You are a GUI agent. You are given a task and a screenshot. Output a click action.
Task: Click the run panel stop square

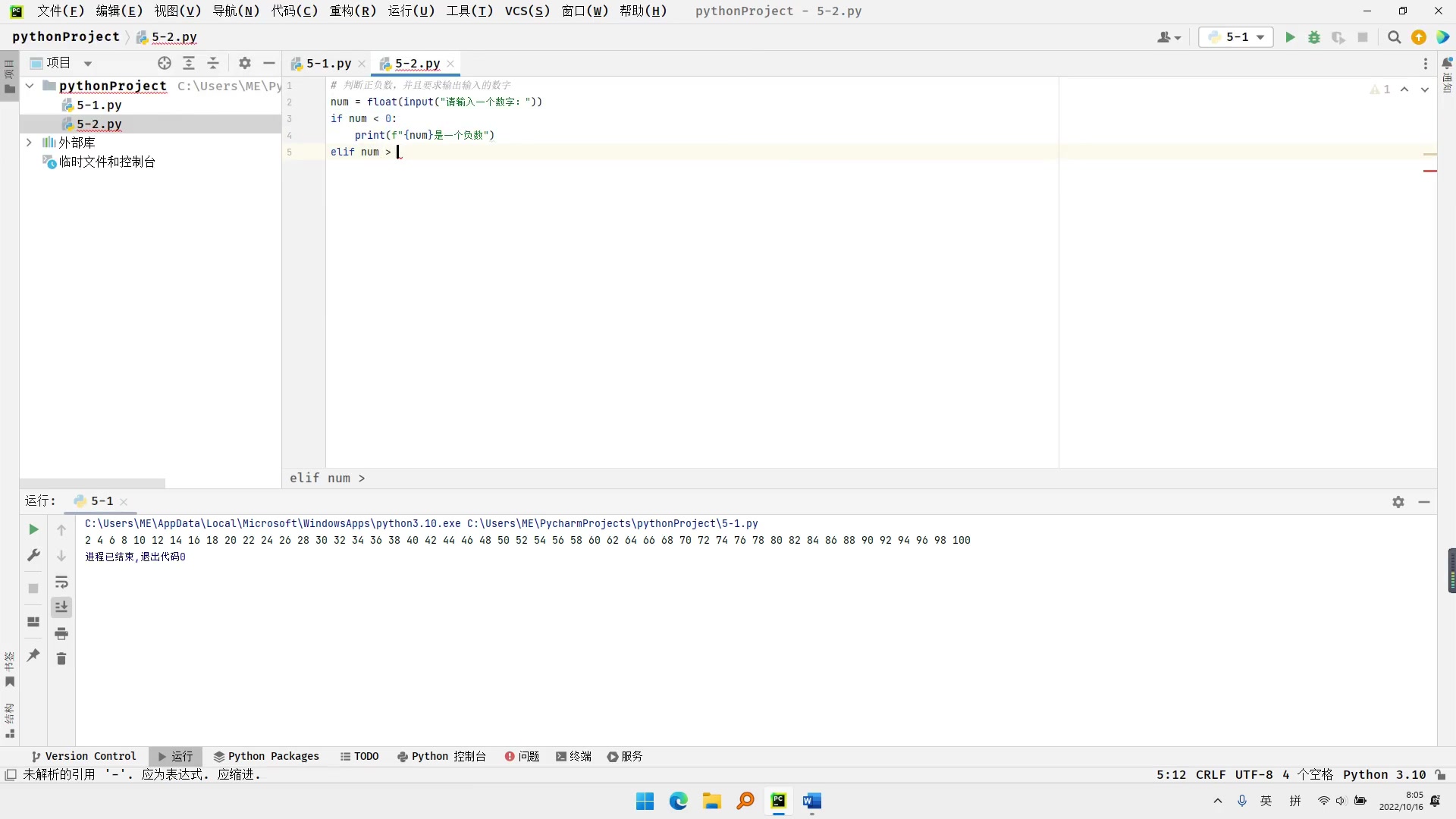(x=33, y=588)
